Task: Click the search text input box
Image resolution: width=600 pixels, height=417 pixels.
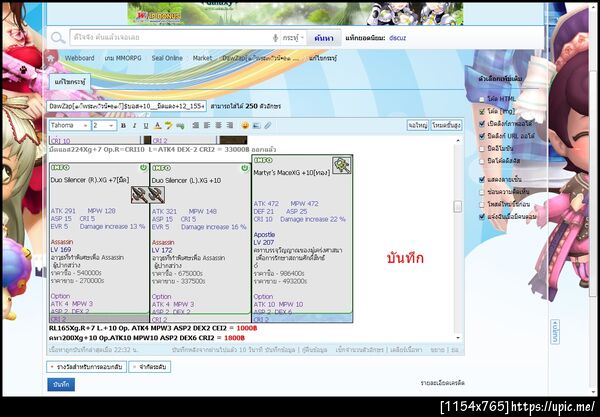Action: tap(170, 38)
